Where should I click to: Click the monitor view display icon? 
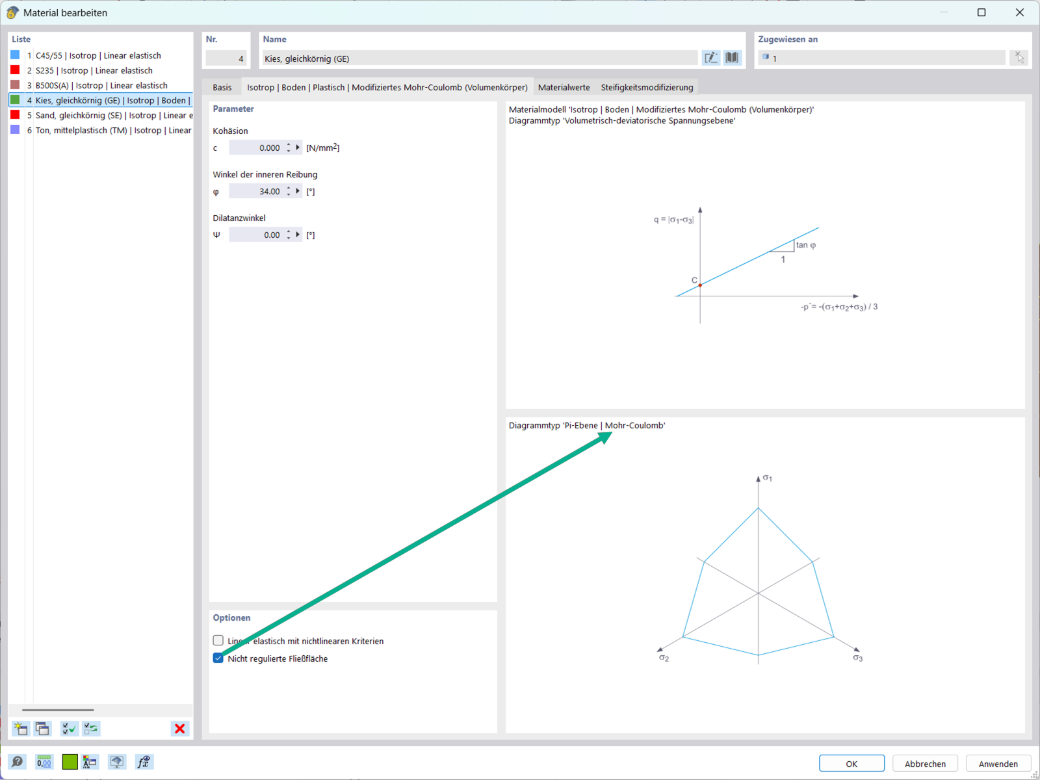point(117,762)
